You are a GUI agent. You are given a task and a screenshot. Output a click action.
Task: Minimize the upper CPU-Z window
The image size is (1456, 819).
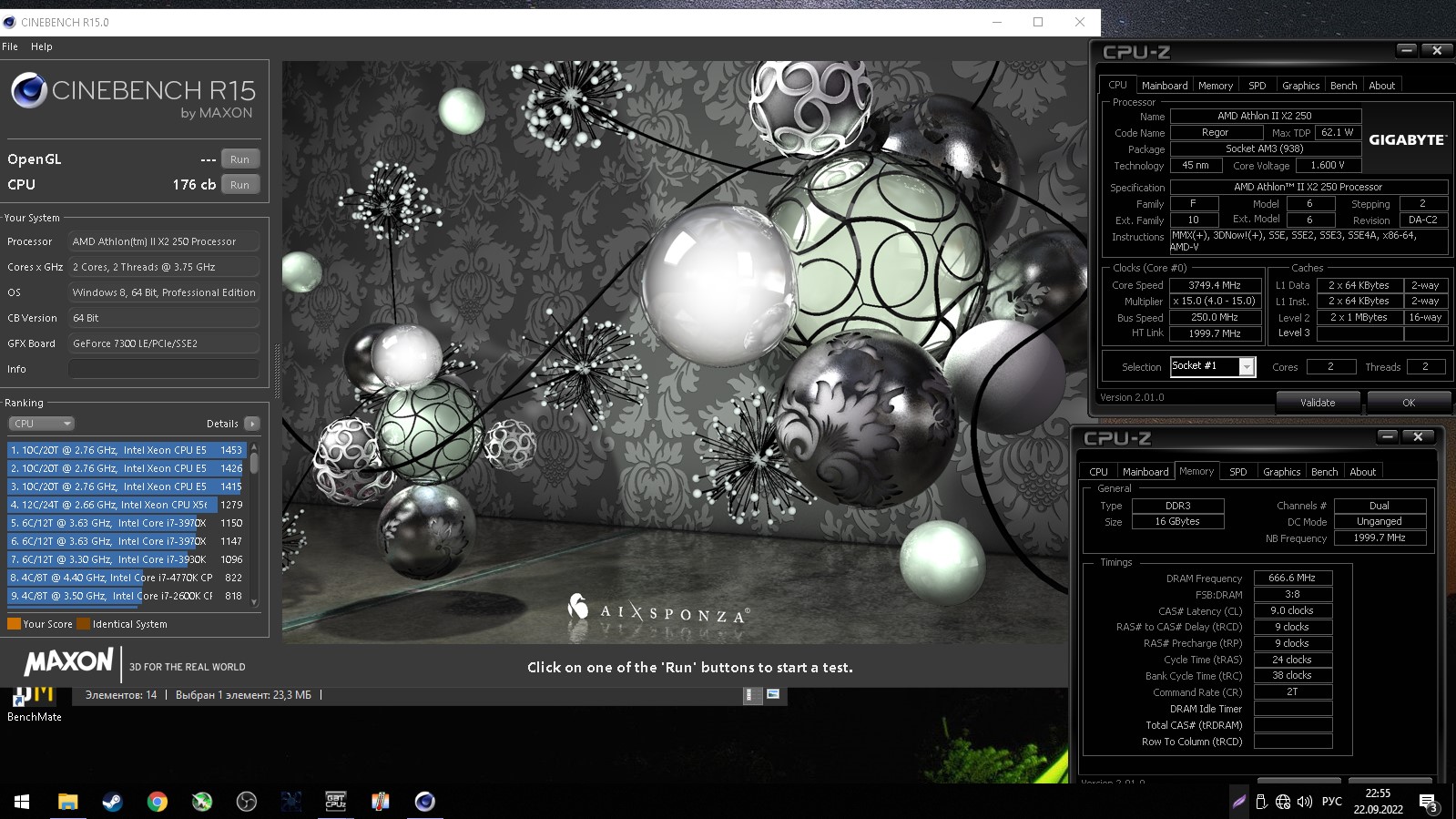point(1407,51)
